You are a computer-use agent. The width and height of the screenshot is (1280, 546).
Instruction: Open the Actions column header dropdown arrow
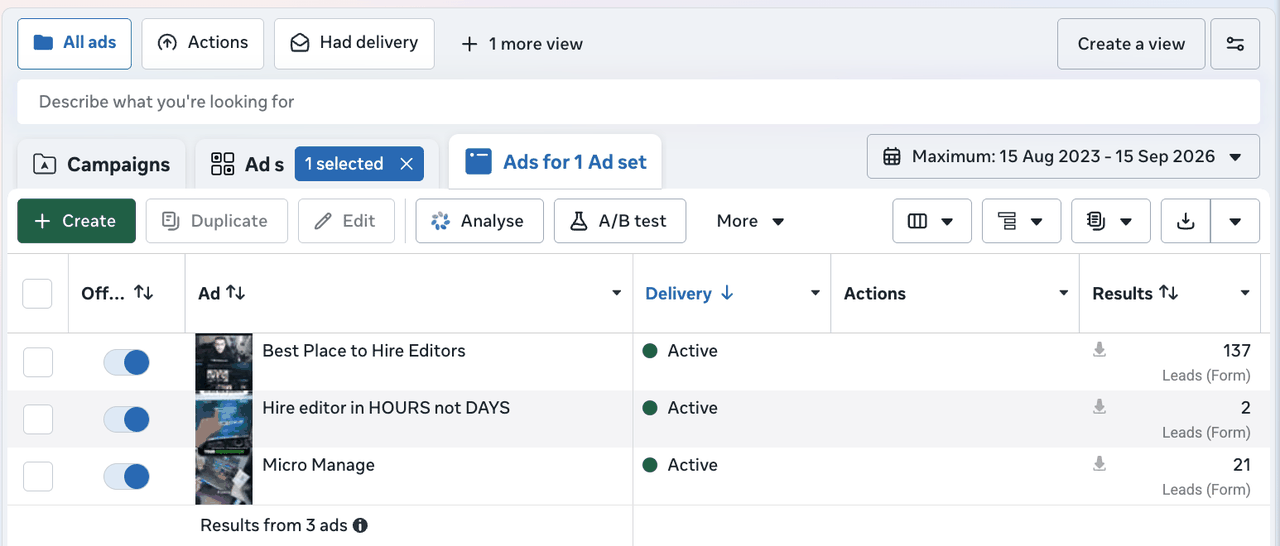pyautogui.click(x=1063, y=293)
